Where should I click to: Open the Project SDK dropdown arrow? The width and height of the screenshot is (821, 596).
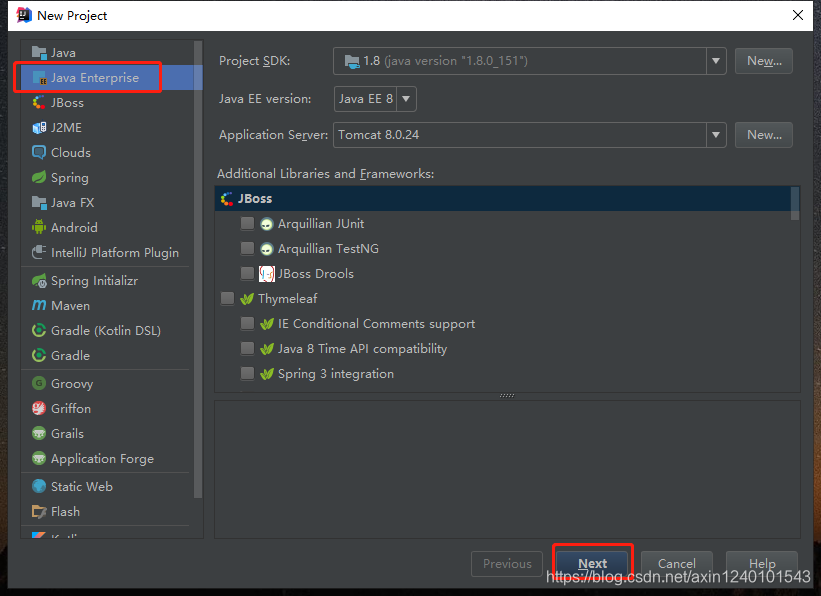(716, 61)
